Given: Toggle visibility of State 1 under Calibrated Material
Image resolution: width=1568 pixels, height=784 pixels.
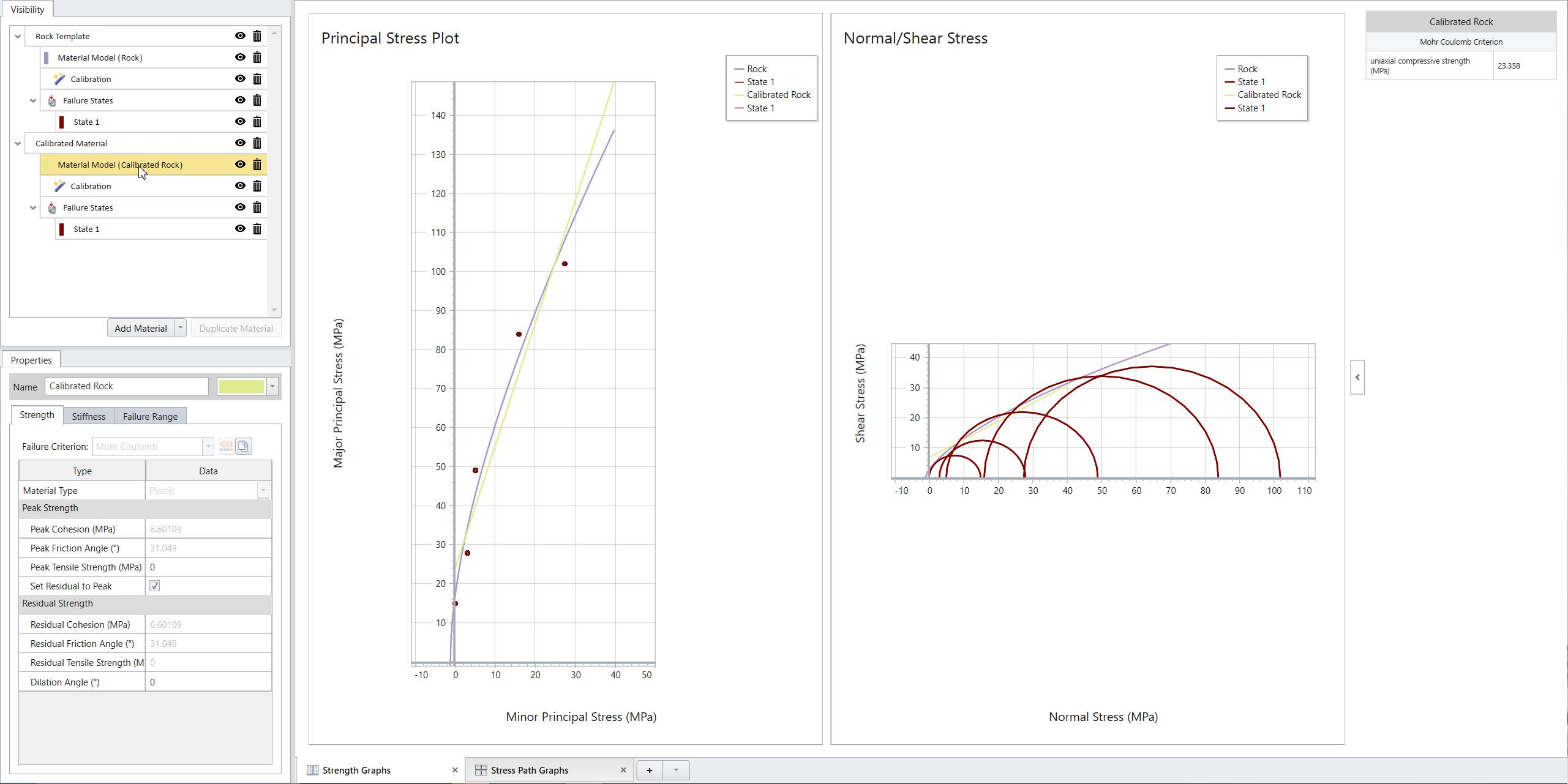Looking at the screenshot, I should (239, 228).
